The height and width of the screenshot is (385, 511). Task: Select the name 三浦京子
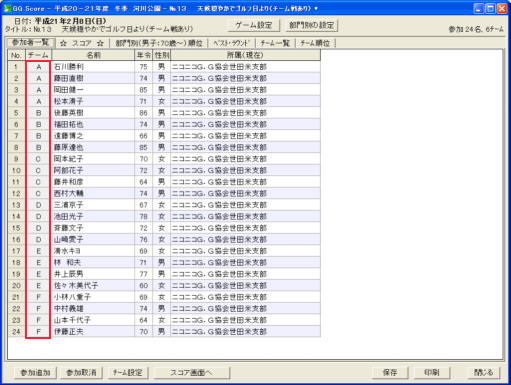[69, 205]
